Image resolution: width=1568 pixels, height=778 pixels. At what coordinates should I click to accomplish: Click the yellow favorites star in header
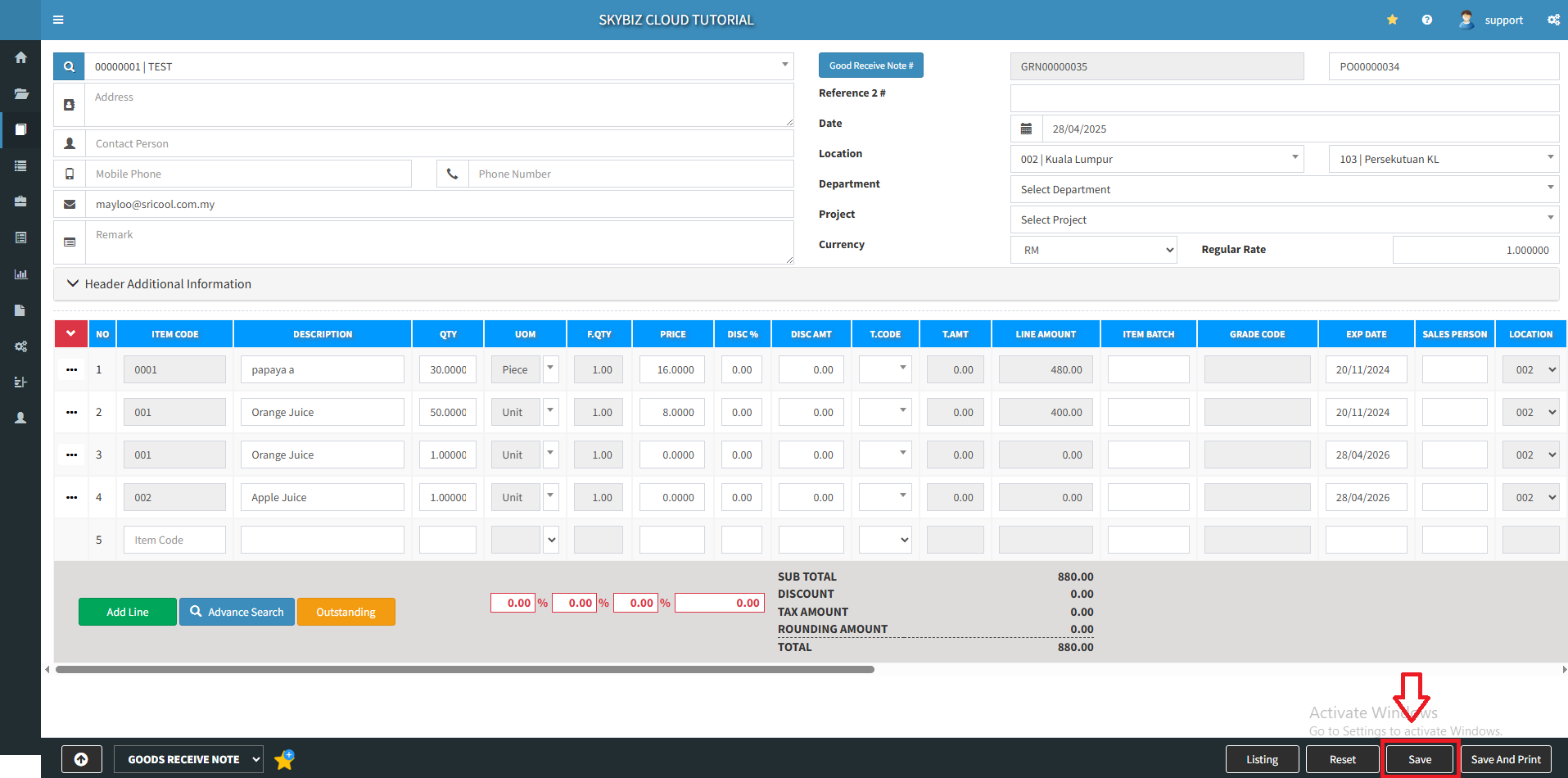point(1392,20)
